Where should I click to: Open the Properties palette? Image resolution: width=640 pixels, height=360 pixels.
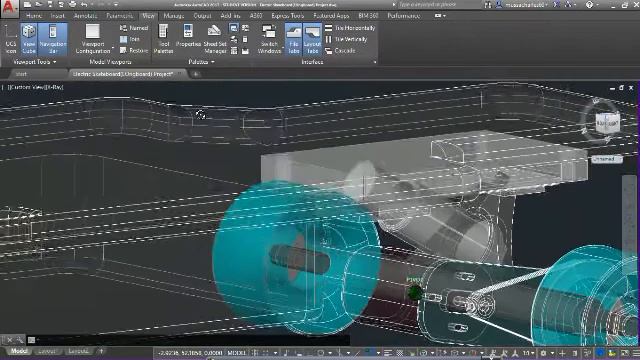(188, 37)
